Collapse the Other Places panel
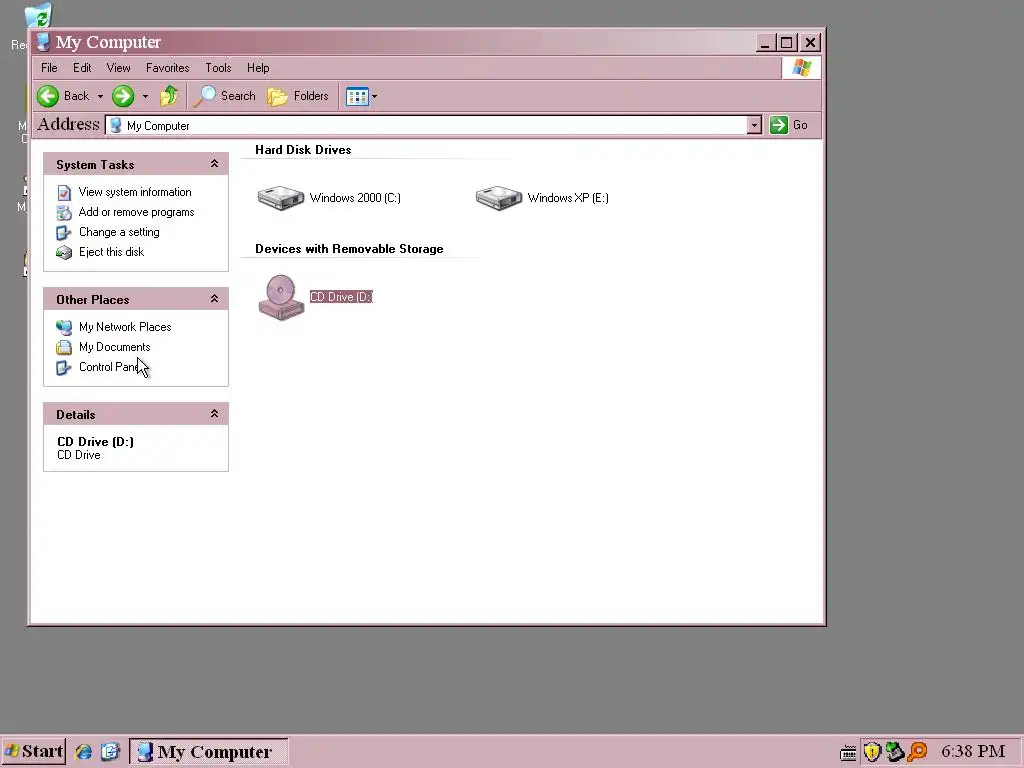The image size is (1024, 768). (214, 298)
